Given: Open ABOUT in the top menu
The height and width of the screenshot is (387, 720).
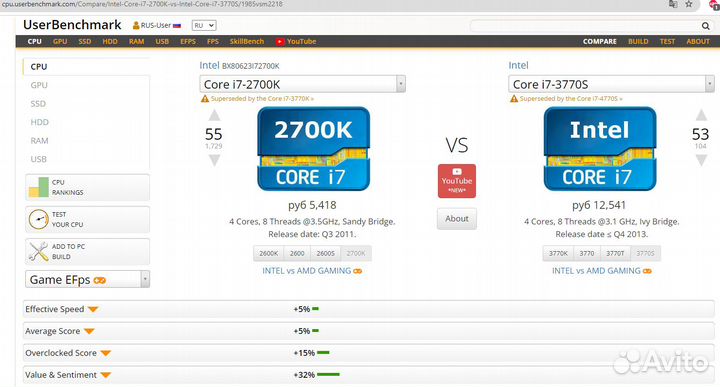Looking at the screenshot, I should pos(698,41).
